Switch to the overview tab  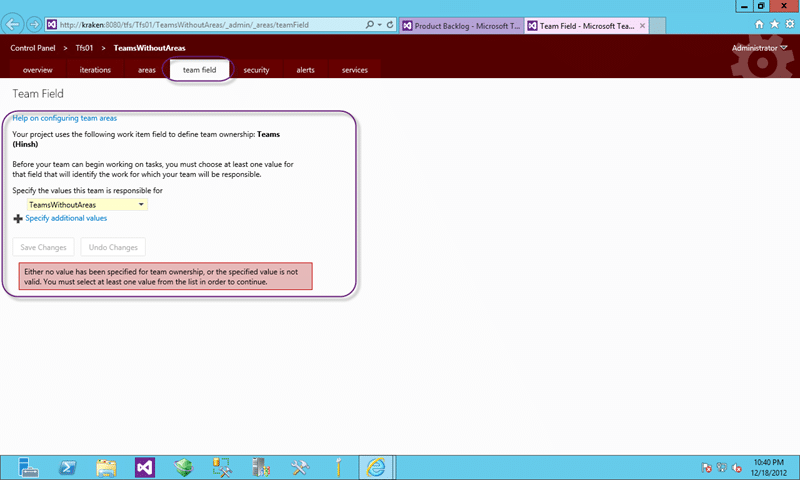point(37,70)
